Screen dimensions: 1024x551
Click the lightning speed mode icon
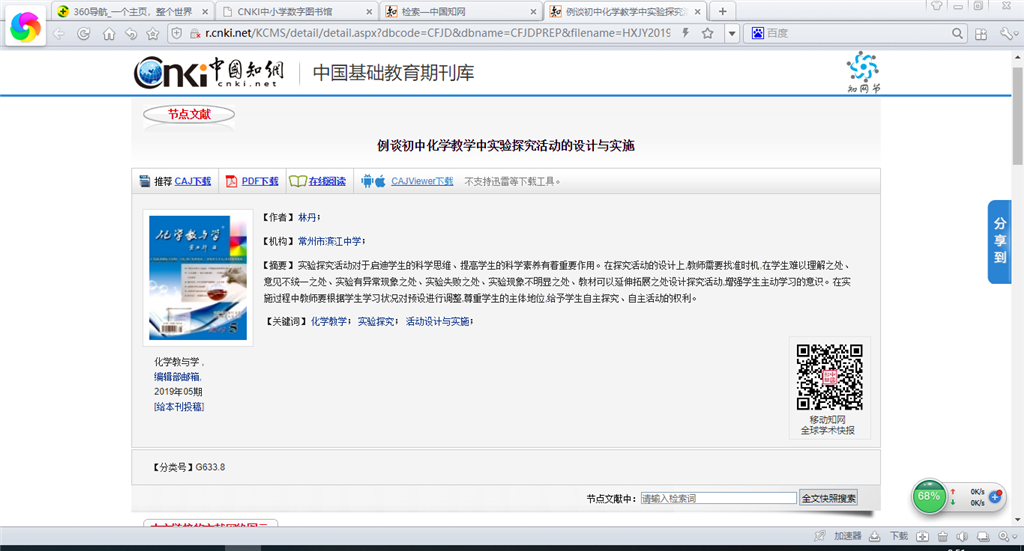pos(686,33)
